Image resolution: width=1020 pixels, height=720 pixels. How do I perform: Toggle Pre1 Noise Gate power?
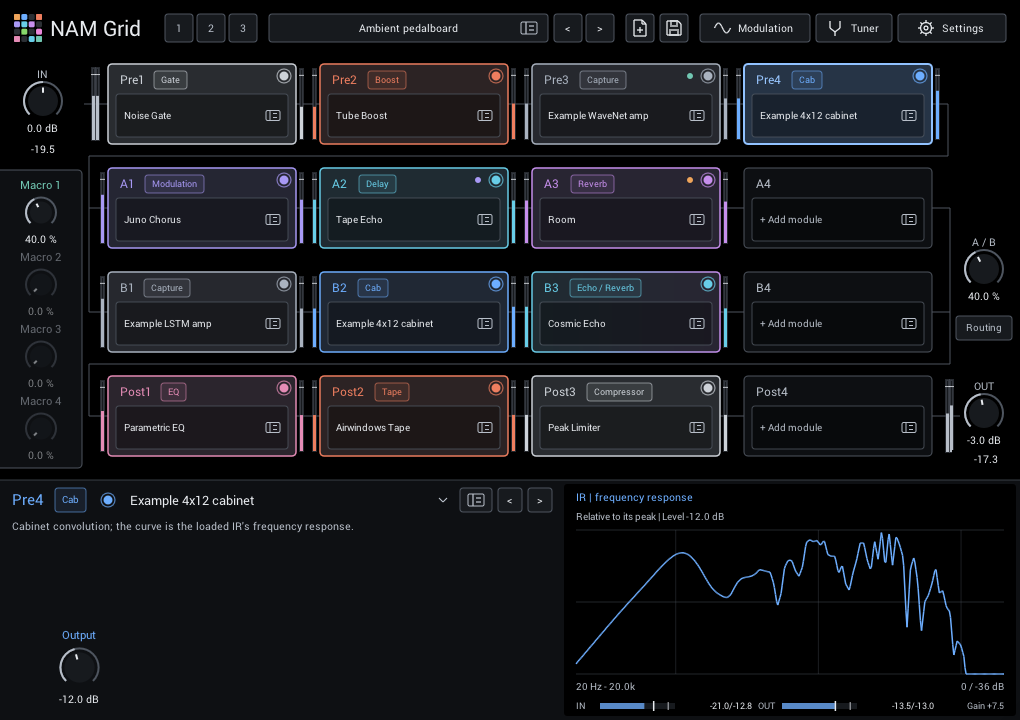(x=284, y=76)
